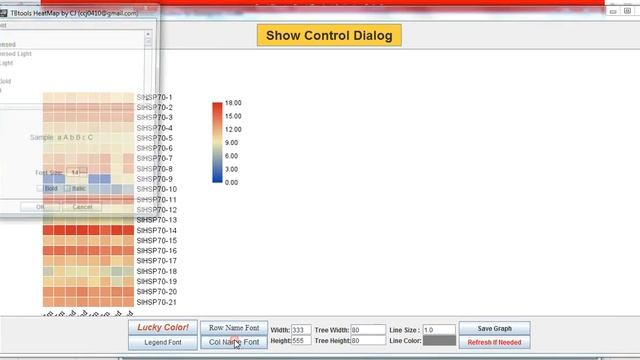Click legend value 18.00

[233, 103]
